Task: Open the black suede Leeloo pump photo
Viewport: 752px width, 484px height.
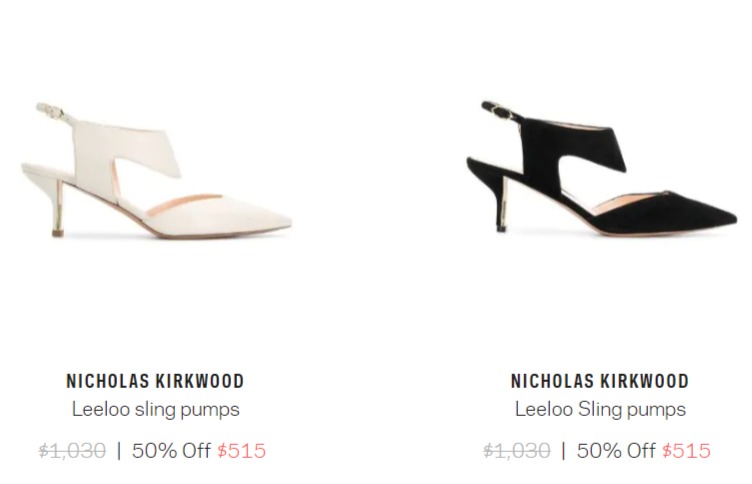Action: 601,167
